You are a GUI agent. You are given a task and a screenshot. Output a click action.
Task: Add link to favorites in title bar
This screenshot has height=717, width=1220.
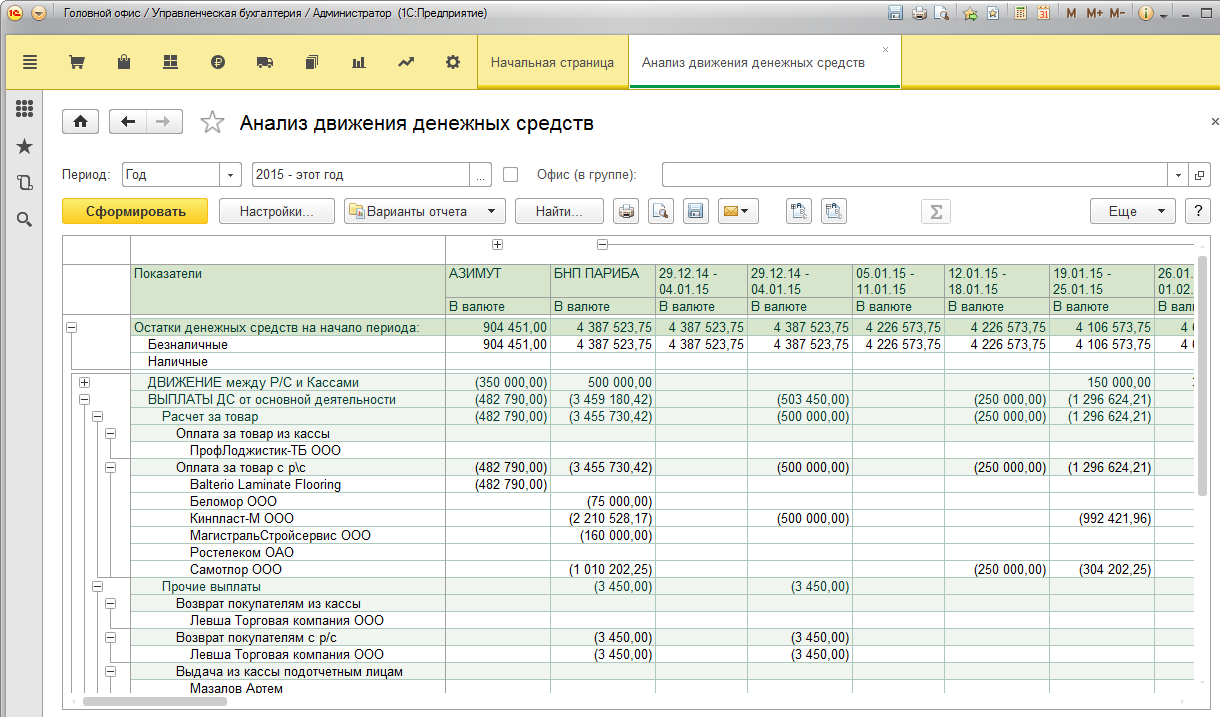coord(970,13)
